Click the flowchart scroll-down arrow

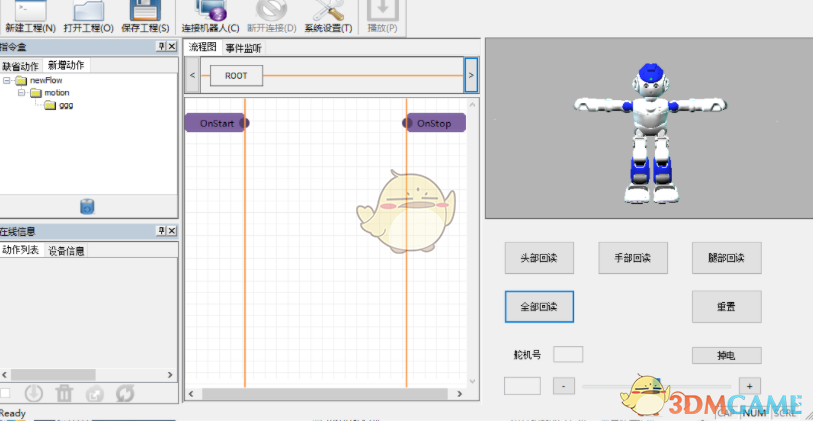point(472,382)
